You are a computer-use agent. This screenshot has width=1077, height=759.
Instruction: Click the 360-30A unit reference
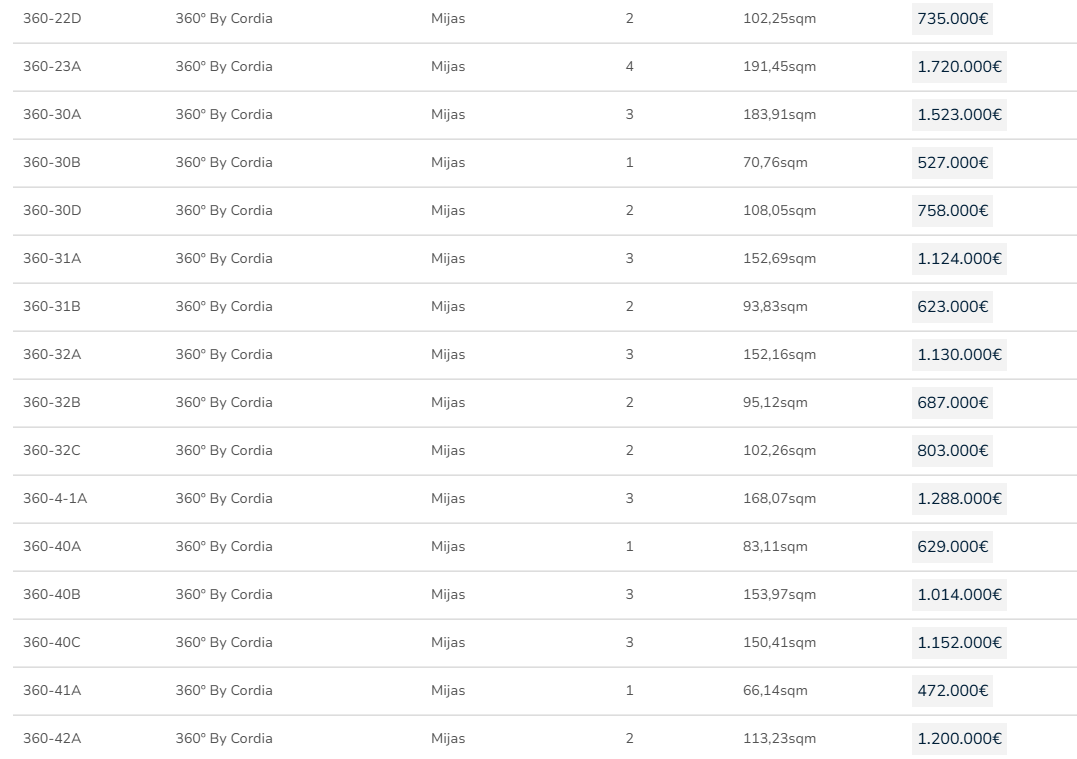coord(52,115)
